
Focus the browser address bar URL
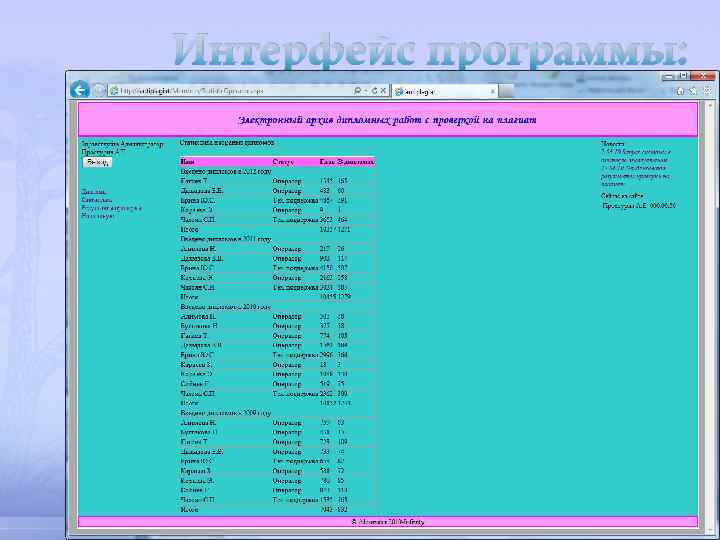coord(230,91)
